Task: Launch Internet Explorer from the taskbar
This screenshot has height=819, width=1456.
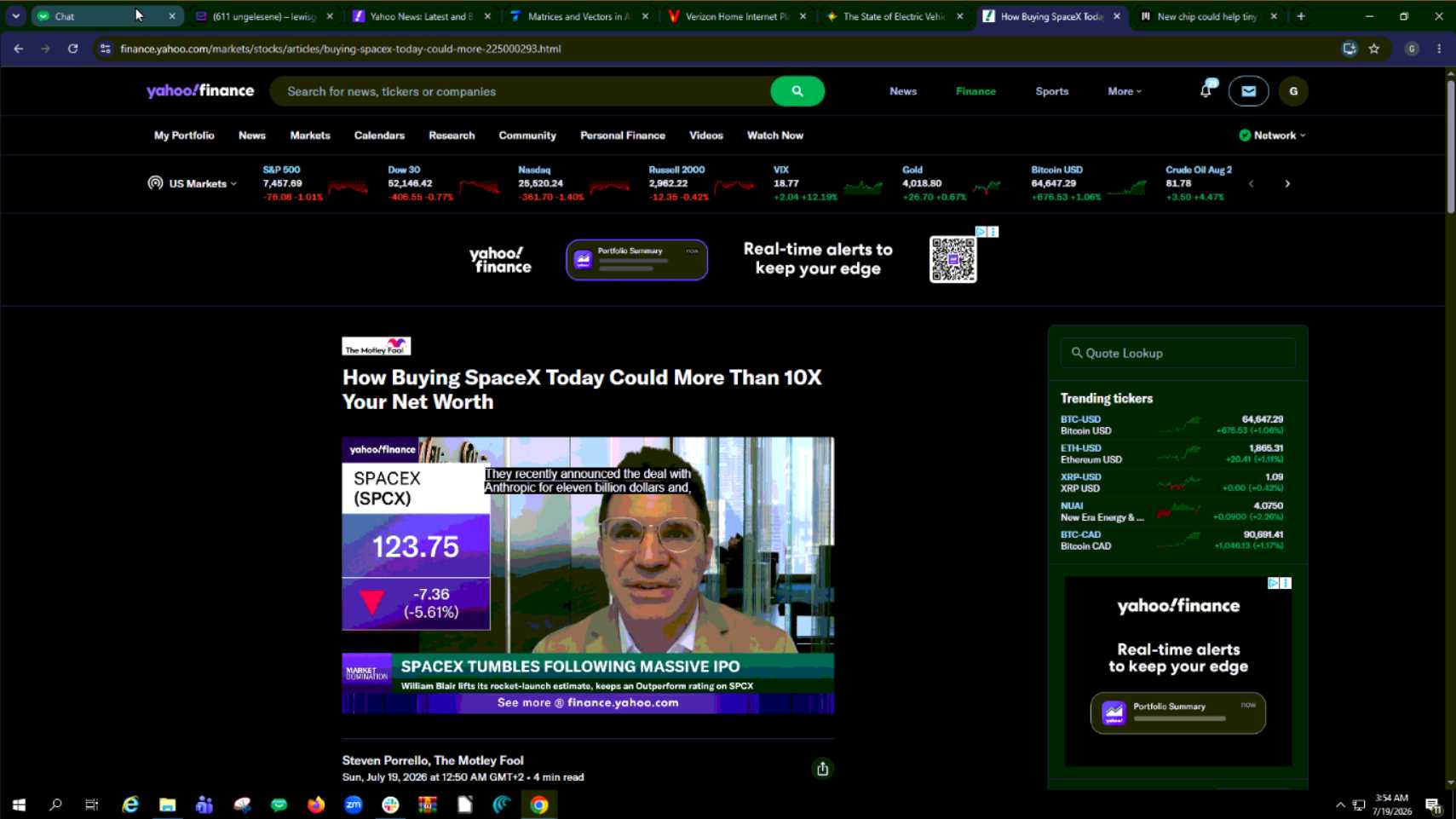Action: (130, 805)
